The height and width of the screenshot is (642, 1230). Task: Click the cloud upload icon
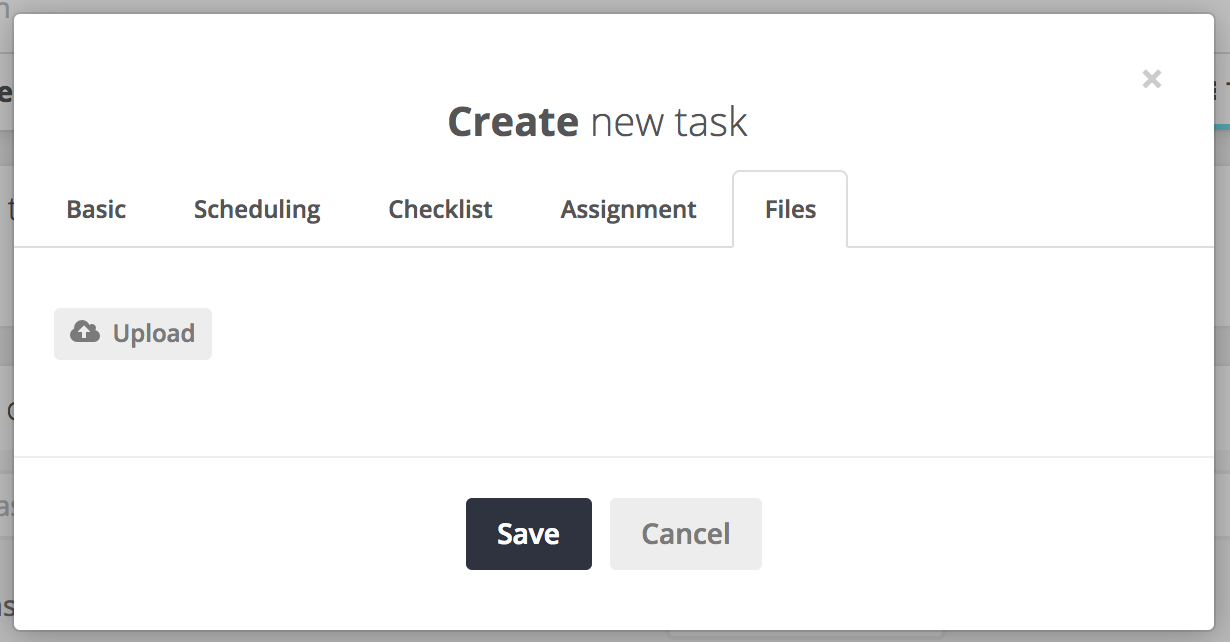click(x=85, y=332)
